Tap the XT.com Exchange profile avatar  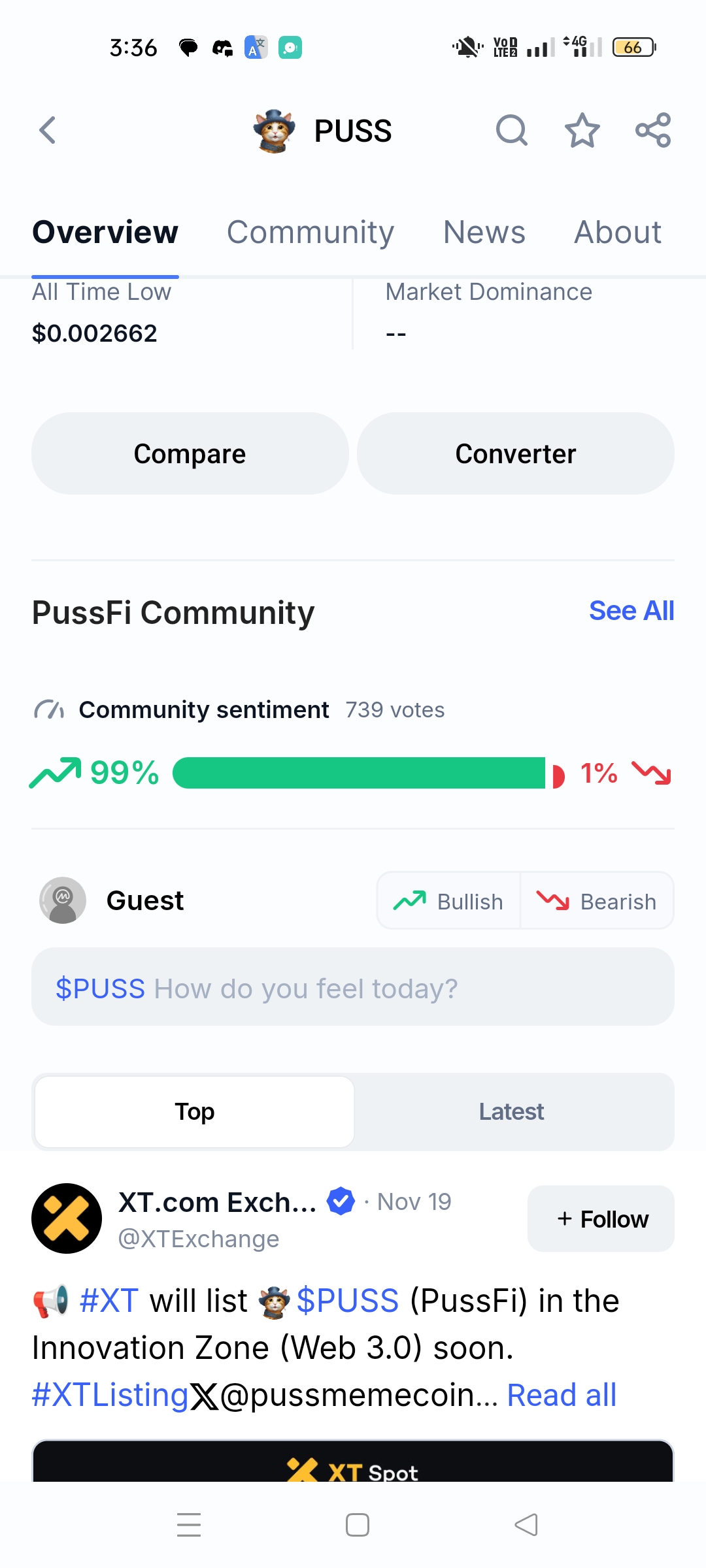coord(67,1218)
